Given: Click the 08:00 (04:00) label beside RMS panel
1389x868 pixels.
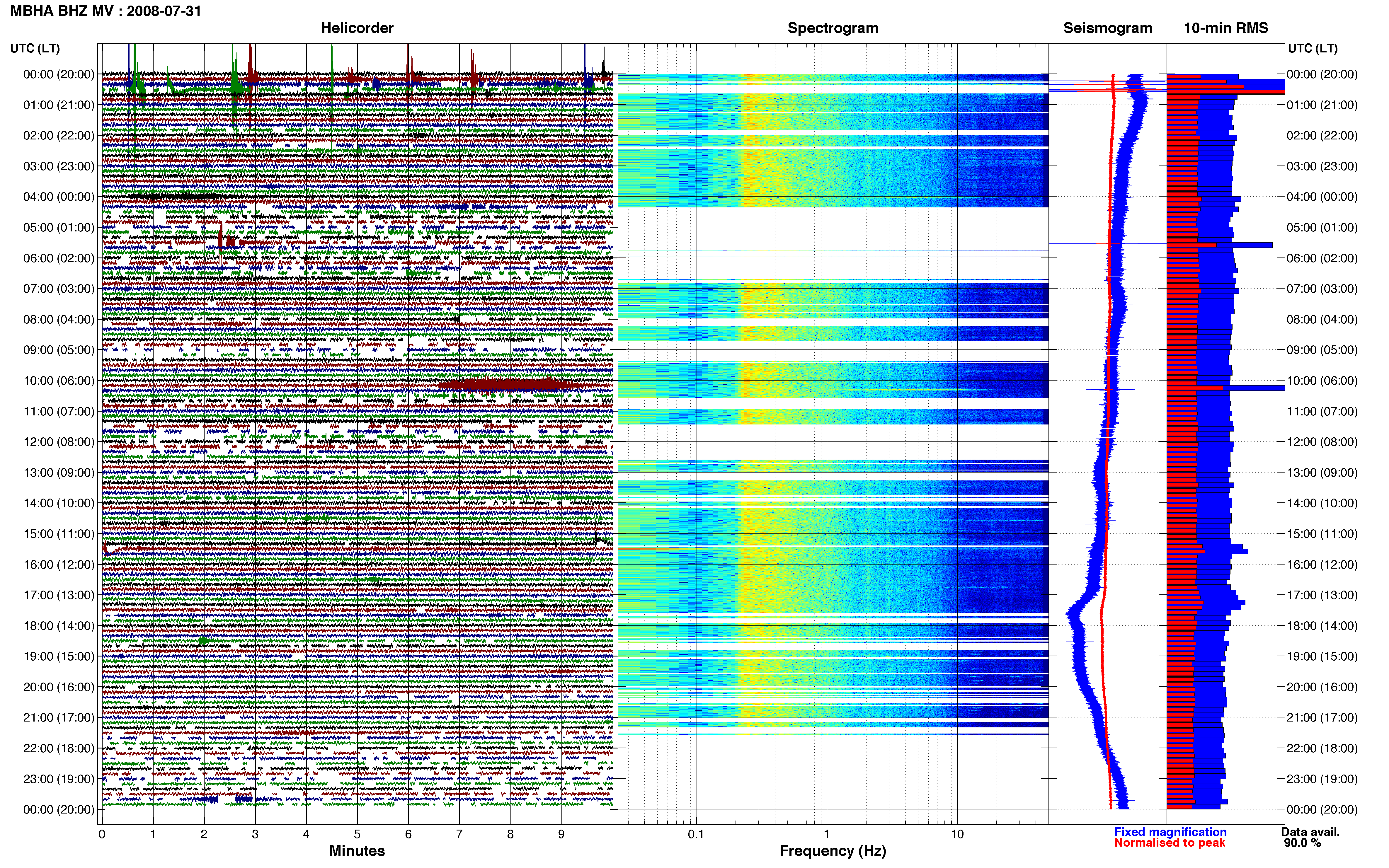Looking at the screenshot, I should point(1322,319).
